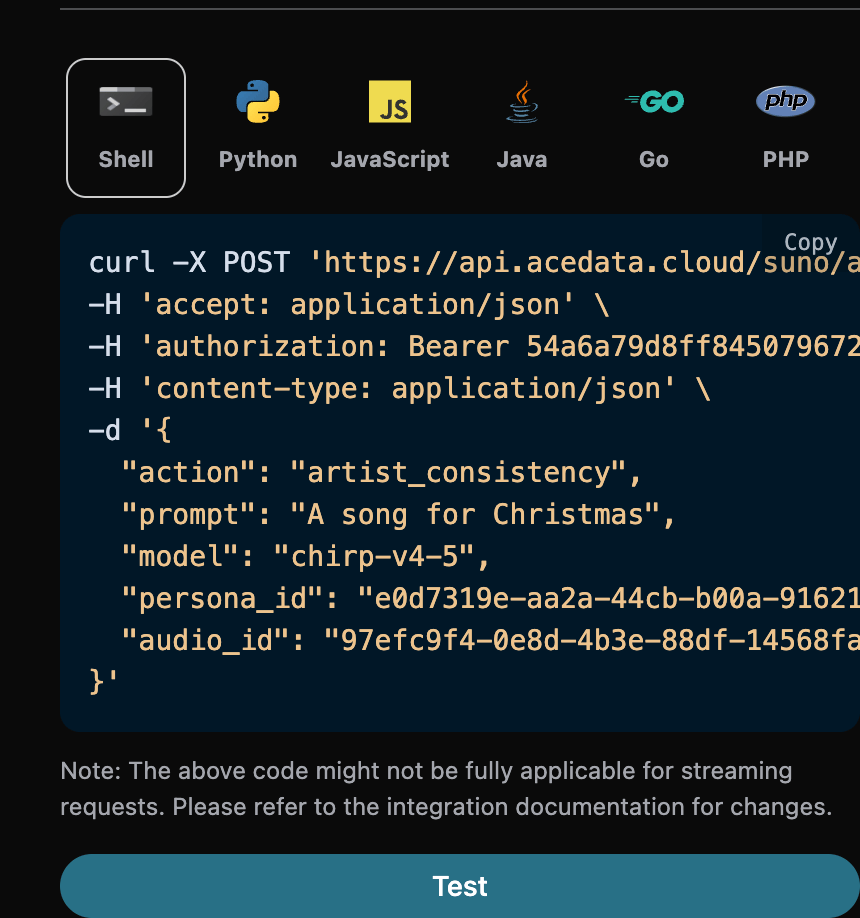
Task: Run the request with Test button
Action: point(460,886)
